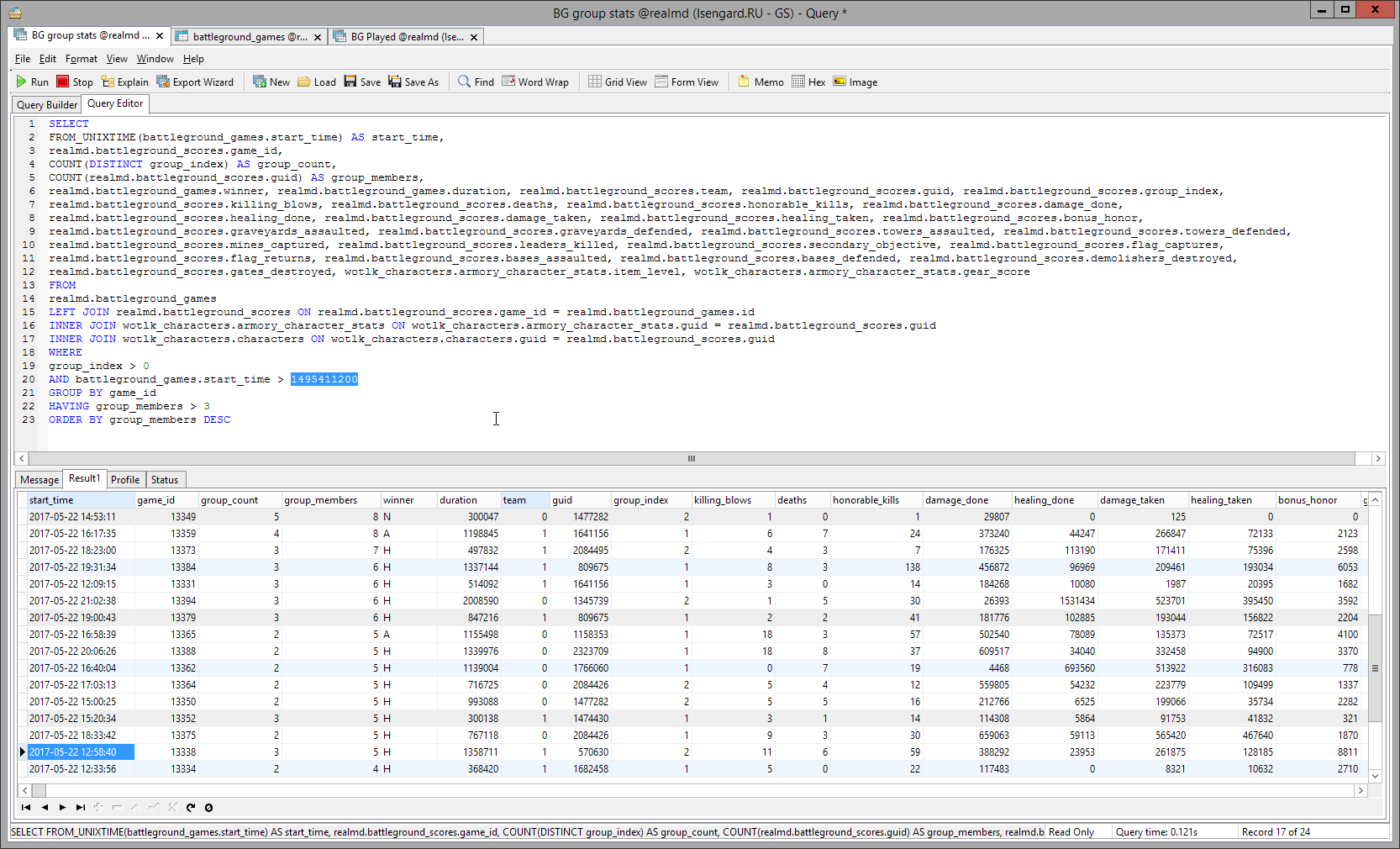The height and width of the screenshot is (849, 1400).
Task: Click the bonus_honor column header
Action: pos(1318,500)
